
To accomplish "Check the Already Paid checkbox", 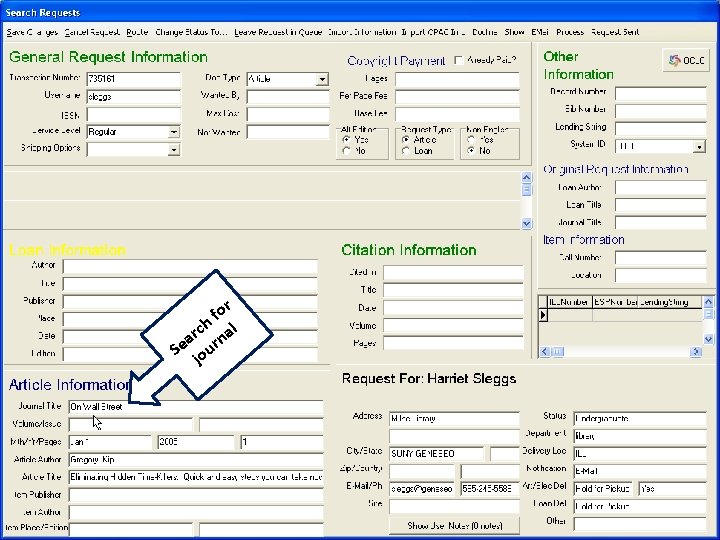I will [458, 60].
